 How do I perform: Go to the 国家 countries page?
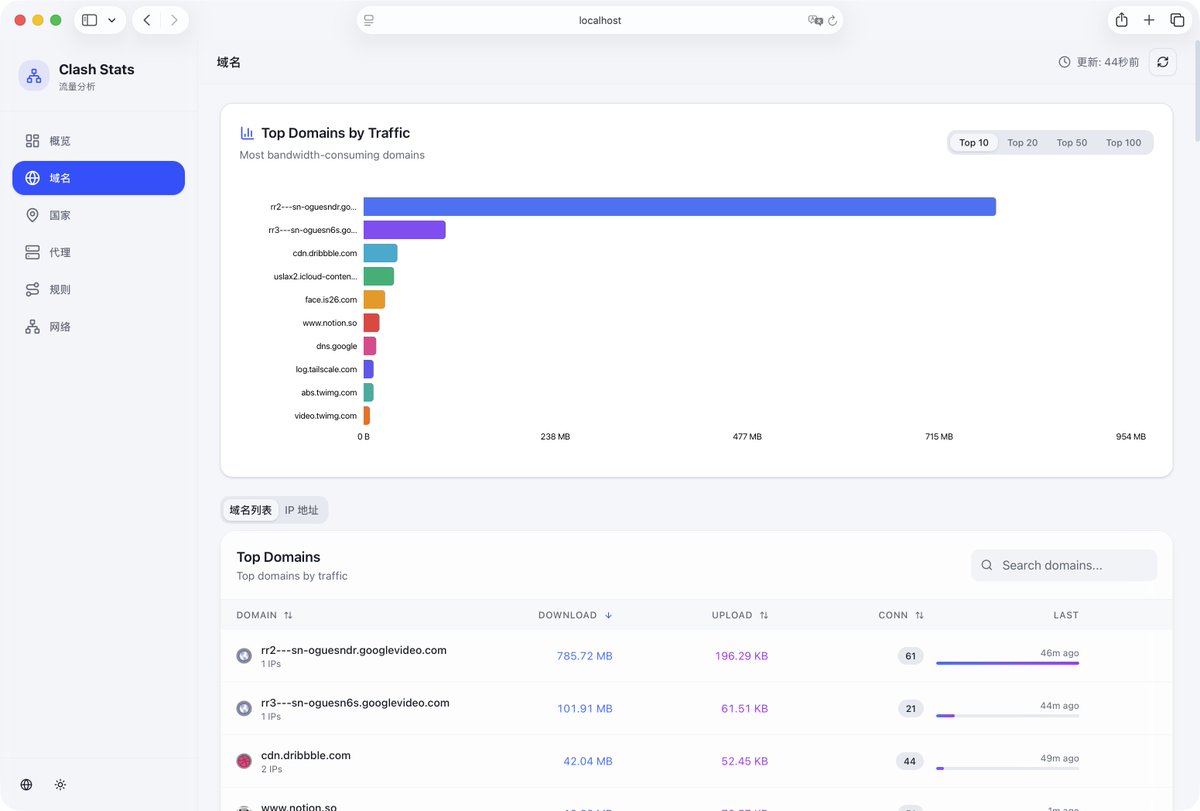98,215
